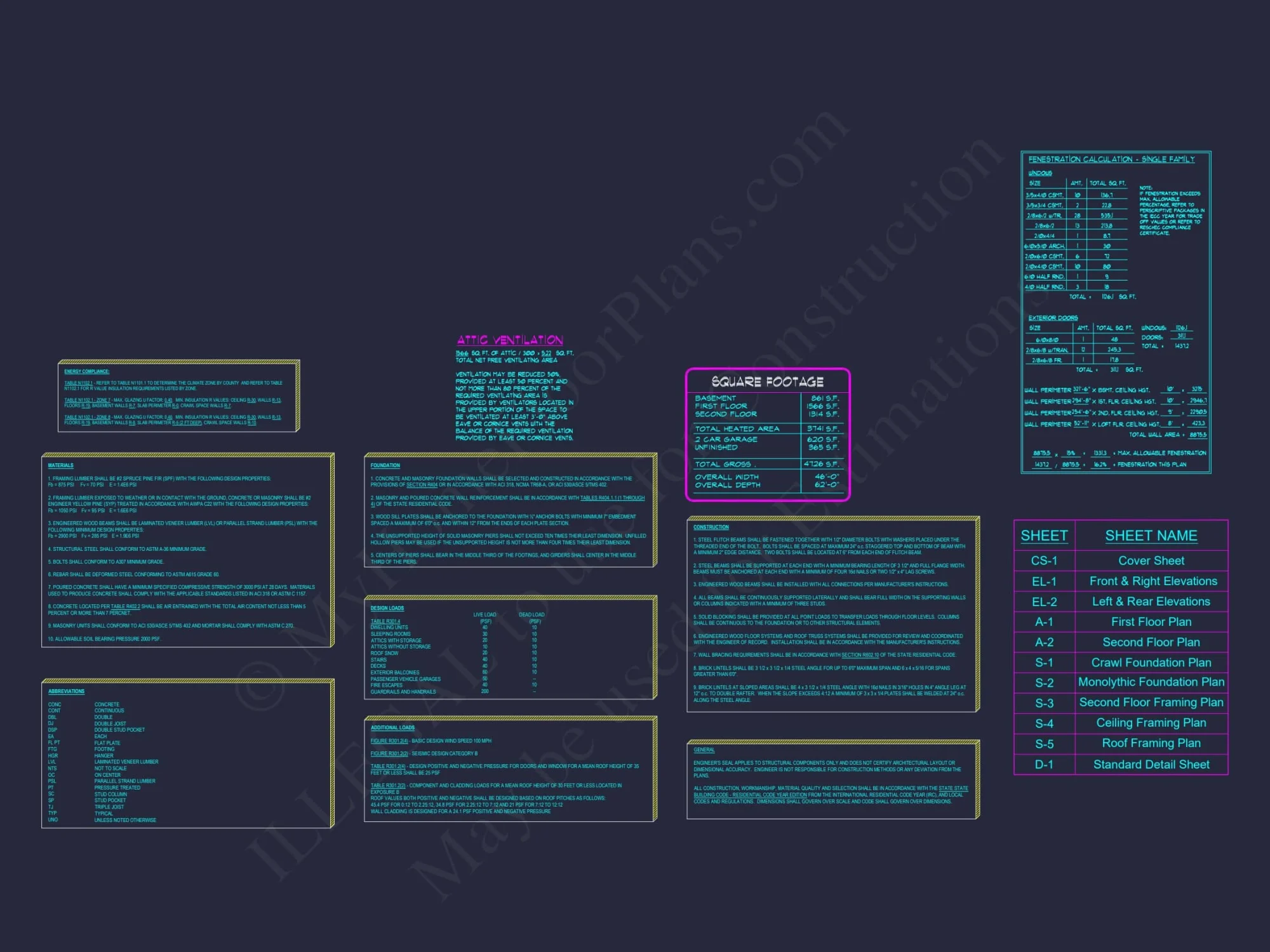Select the DESIGN LOADS heading
This screenshot has width=1270, height=952.
point(387,608)
